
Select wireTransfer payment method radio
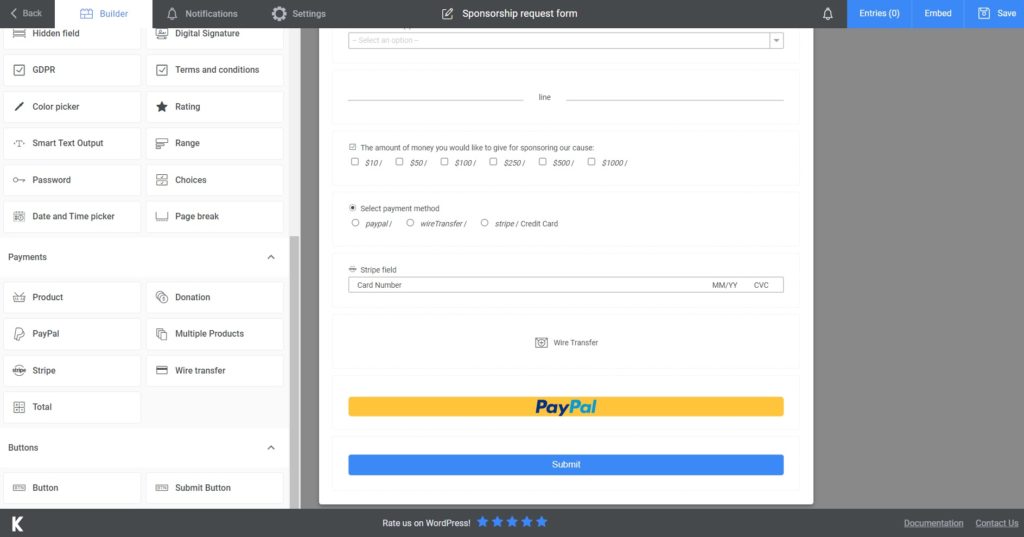pyautogui.click(x=410, y=223)
